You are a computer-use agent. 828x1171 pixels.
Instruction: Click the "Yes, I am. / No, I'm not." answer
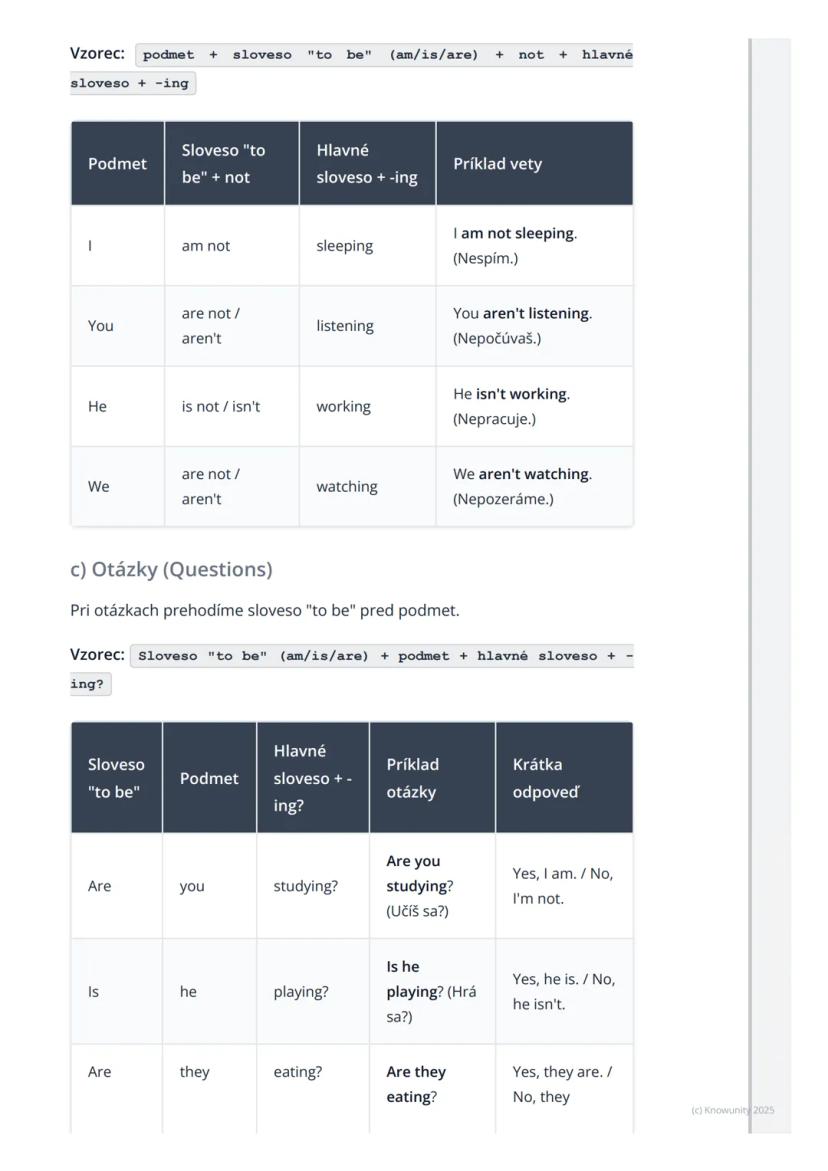(x=563, y=886)
